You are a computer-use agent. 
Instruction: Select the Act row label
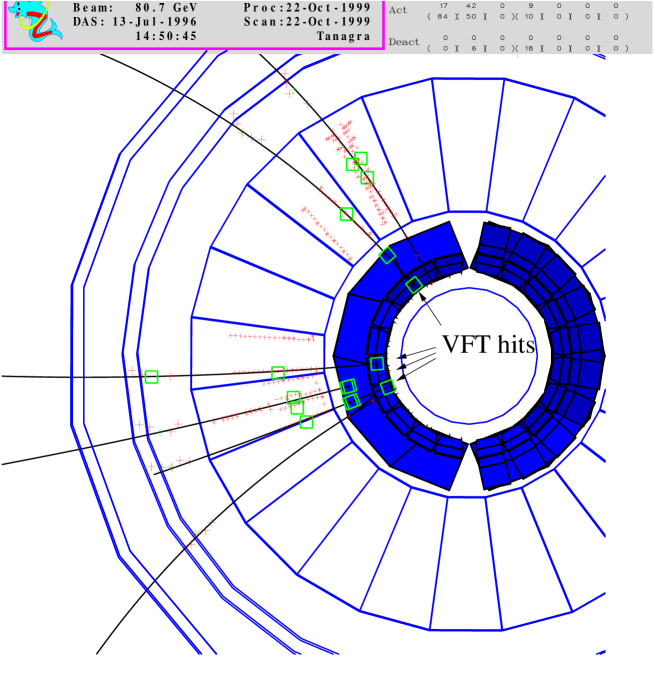coord(397,9)
